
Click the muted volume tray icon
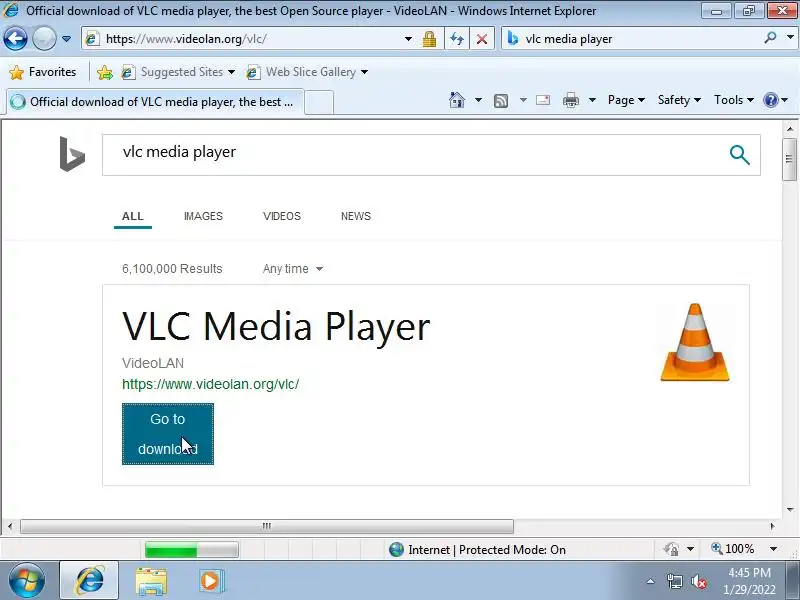coord(698,581)
